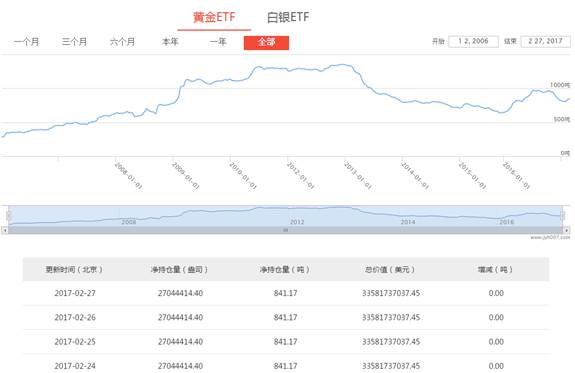Click the end date input field
This screenshot has height=373, width=575.
click(x=545, y=41)
